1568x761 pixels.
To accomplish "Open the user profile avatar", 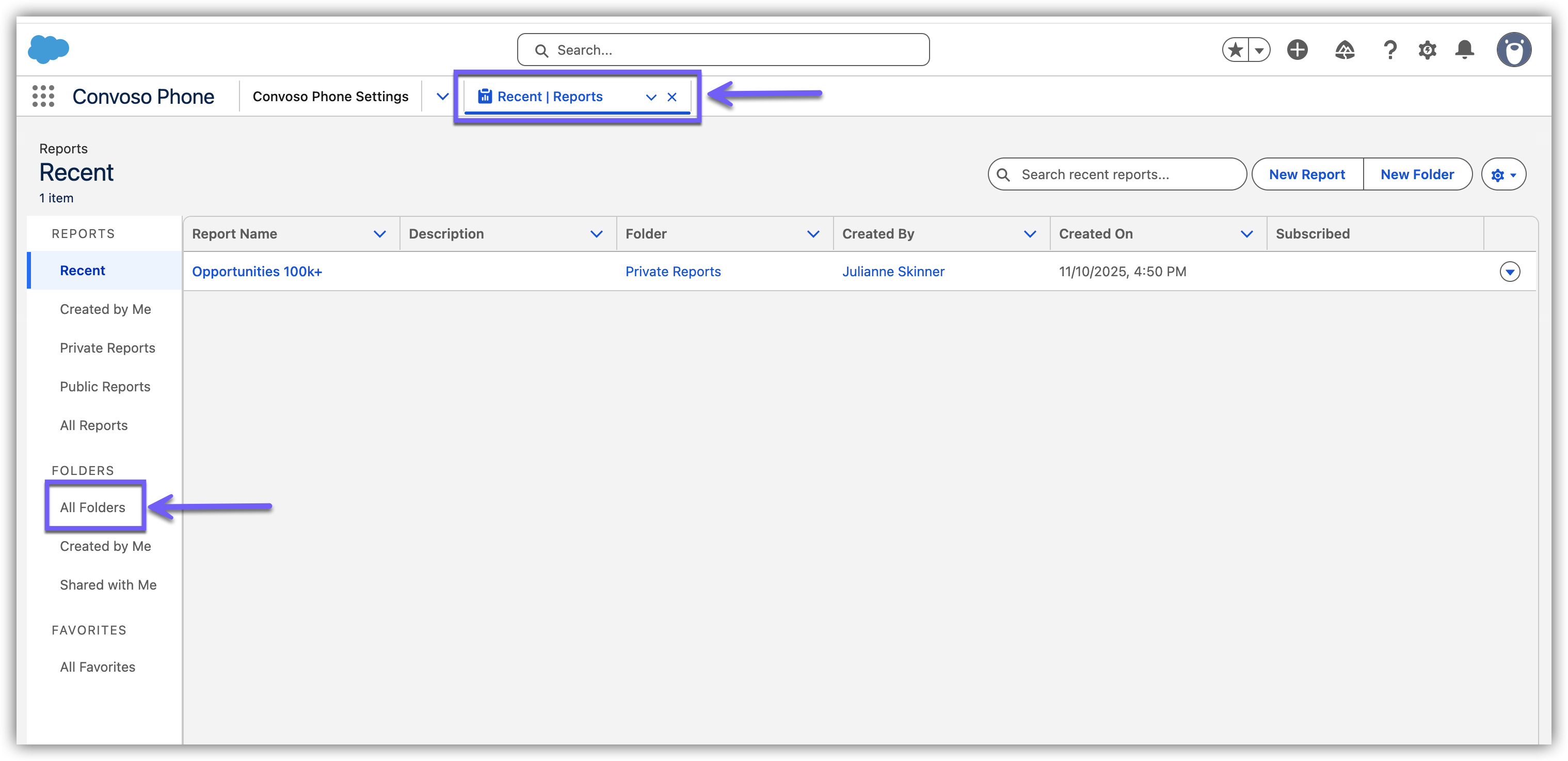I will tap(1514, 50).
